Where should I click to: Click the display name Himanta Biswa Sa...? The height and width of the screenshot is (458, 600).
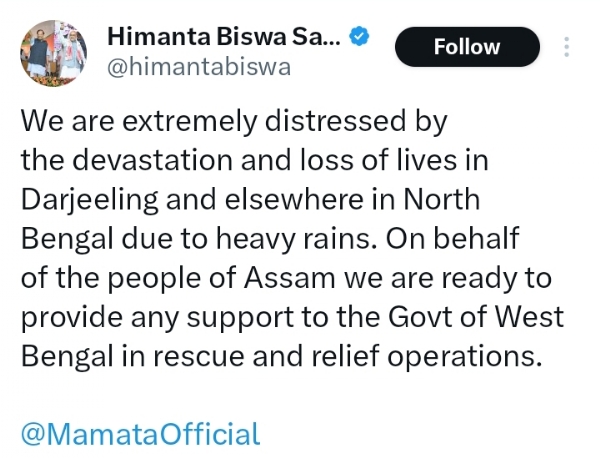[224, 38]
